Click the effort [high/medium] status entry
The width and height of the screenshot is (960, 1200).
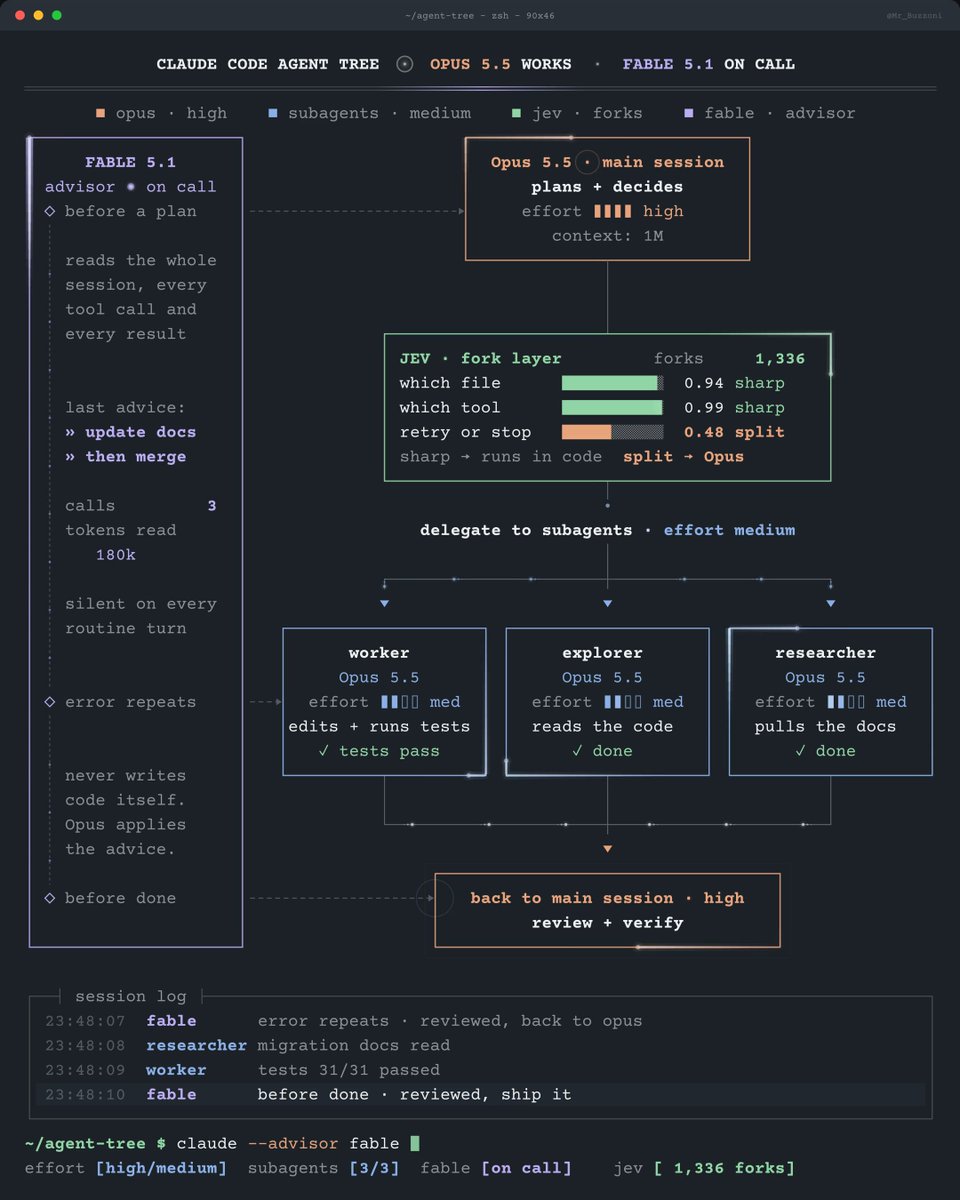click(x=126, y=1168)
